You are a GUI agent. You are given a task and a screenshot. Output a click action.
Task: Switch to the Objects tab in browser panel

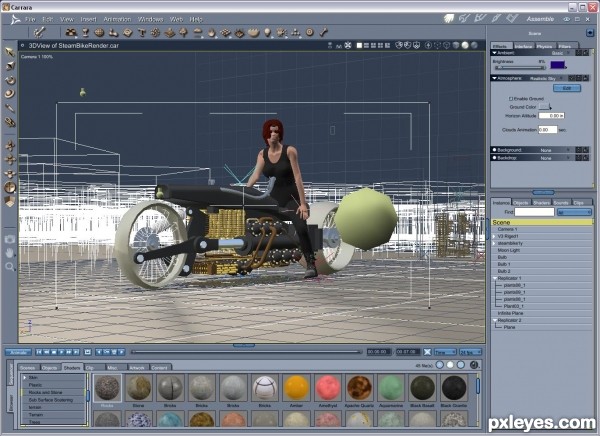[49, 368]
